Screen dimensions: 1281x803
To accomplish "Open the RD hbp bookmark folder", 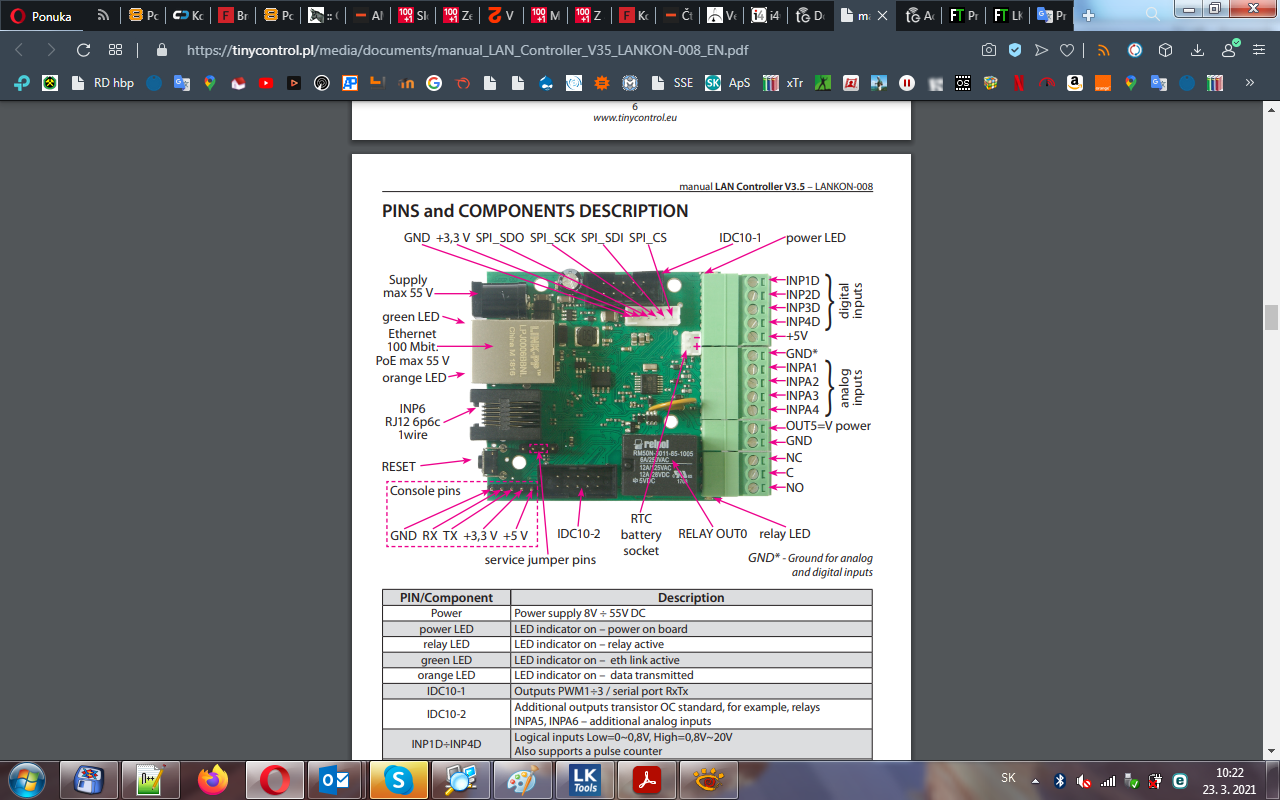I will coord(104,84).
